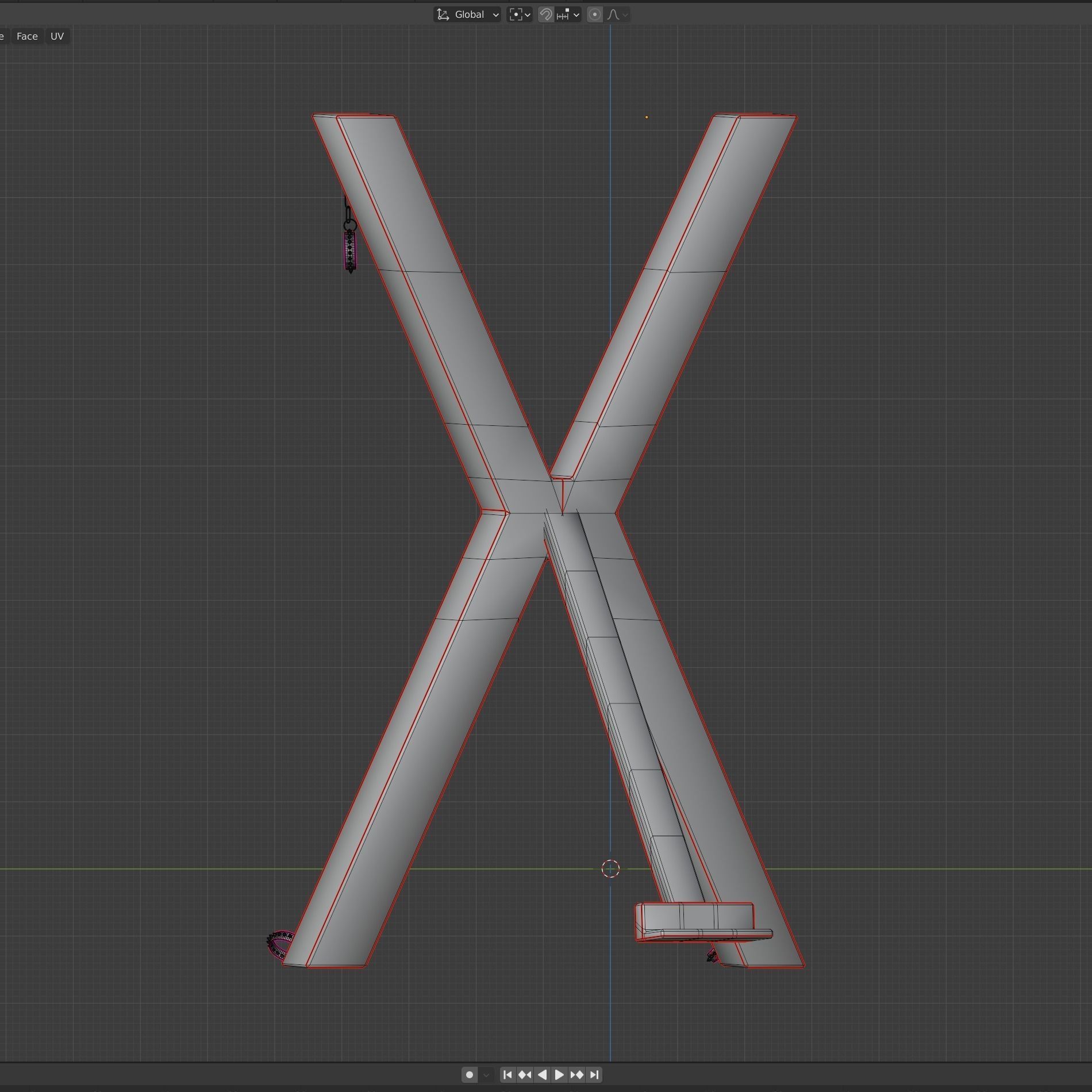This screenshot has height=1092, width=1092.
Task: Open the UV menu
Action: pos(57,36)
